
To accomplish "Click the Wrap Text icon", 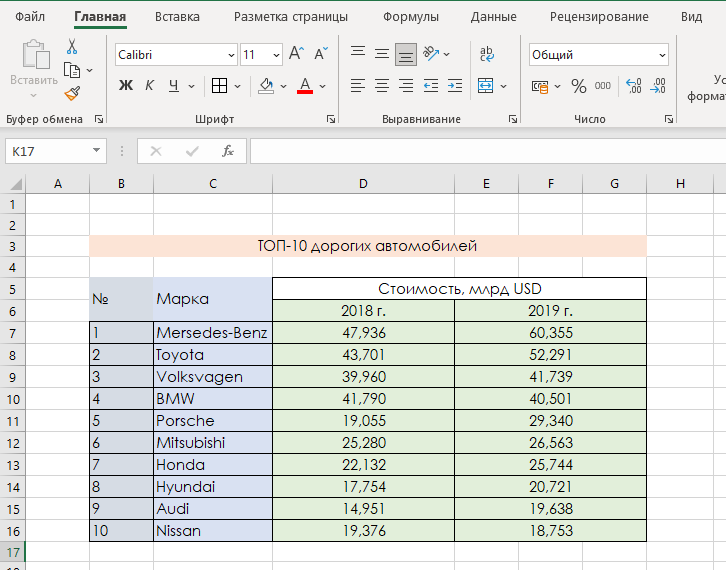I will 487,54.
